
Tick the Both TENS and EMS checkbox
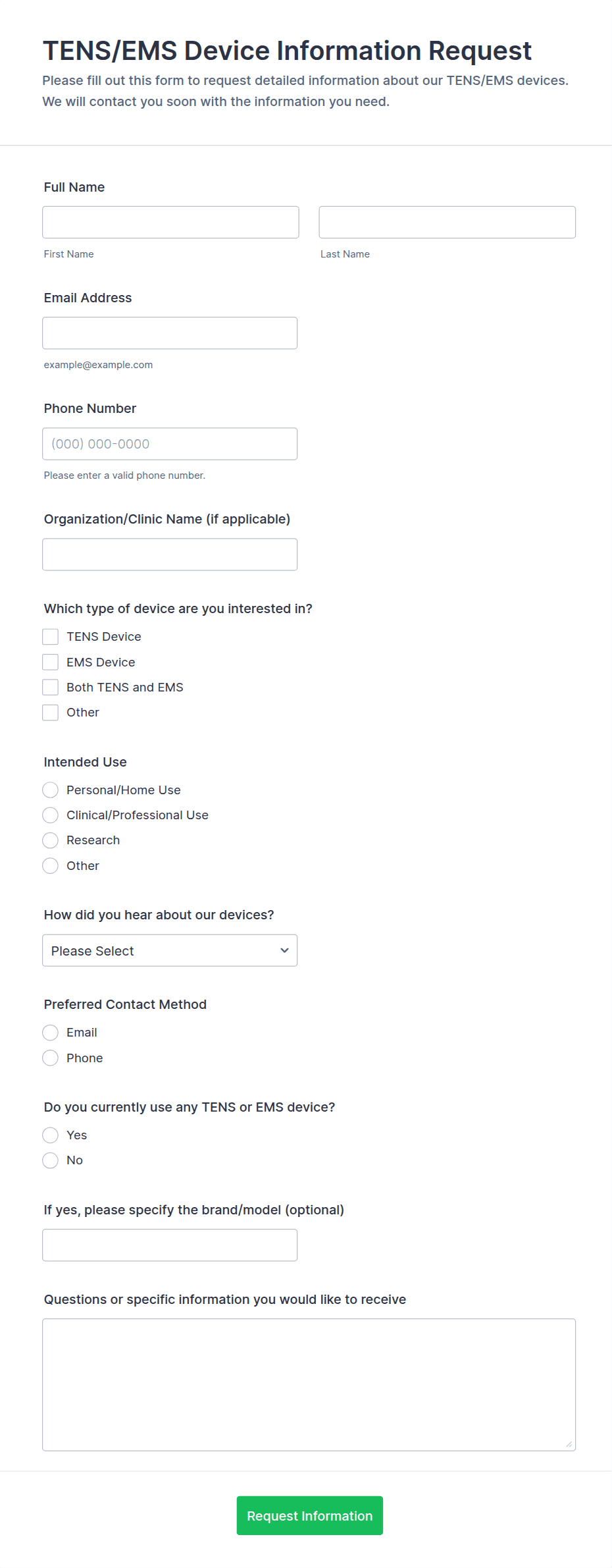coord(51,688)
